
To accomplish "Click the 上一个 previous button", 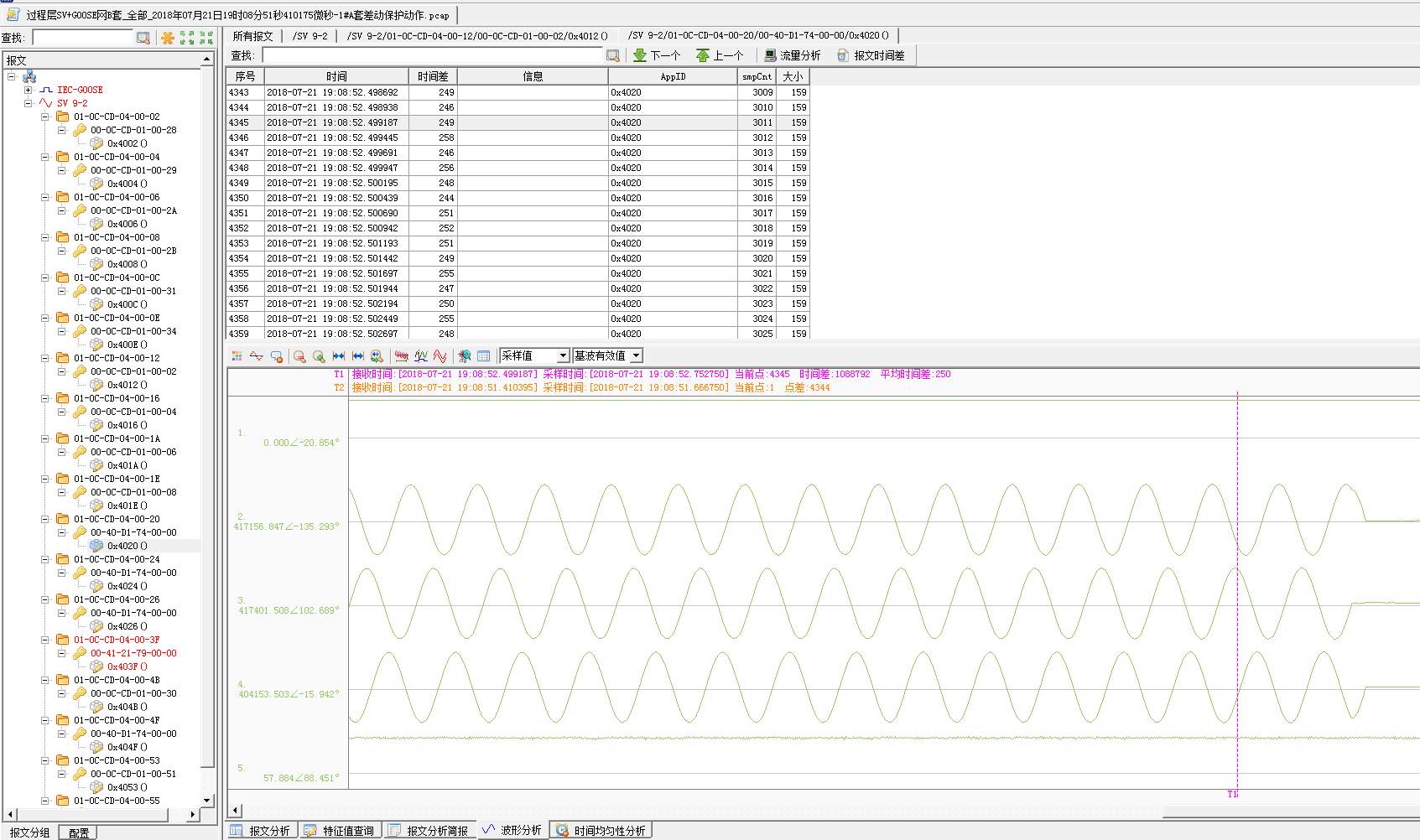I will tap(720, 55).
